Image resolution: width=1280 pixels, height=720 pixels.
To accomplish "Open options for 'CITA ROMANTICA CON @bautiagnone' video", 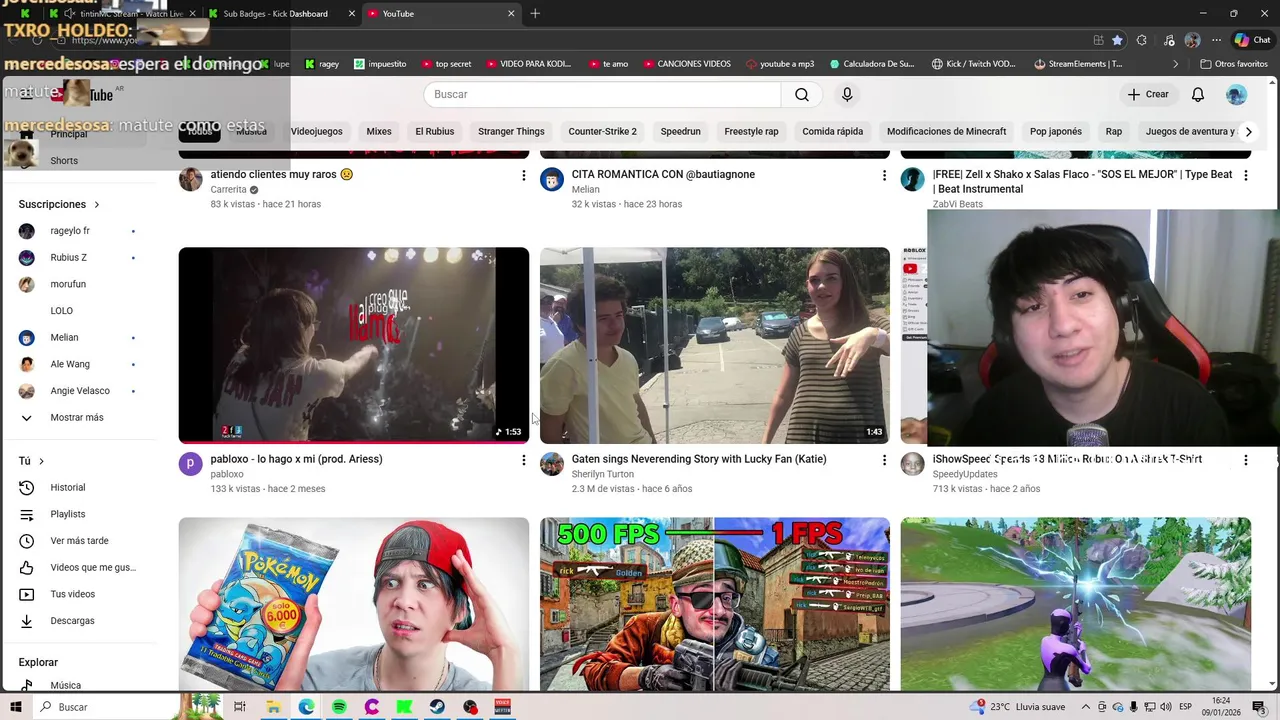I will [884, 176].
